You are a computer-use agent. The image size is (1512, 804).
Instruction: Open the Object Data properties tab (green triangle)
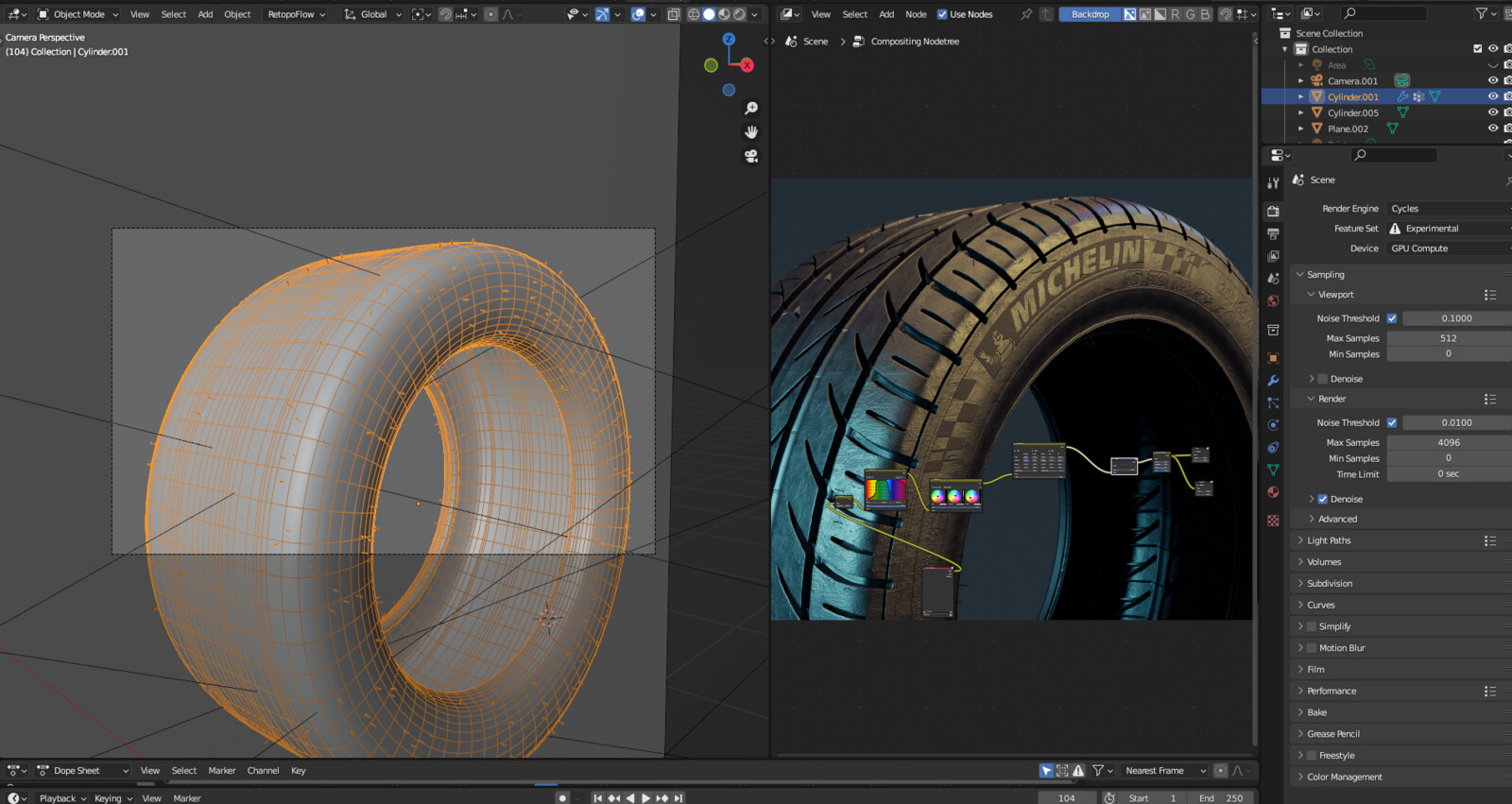point(1273,470)
